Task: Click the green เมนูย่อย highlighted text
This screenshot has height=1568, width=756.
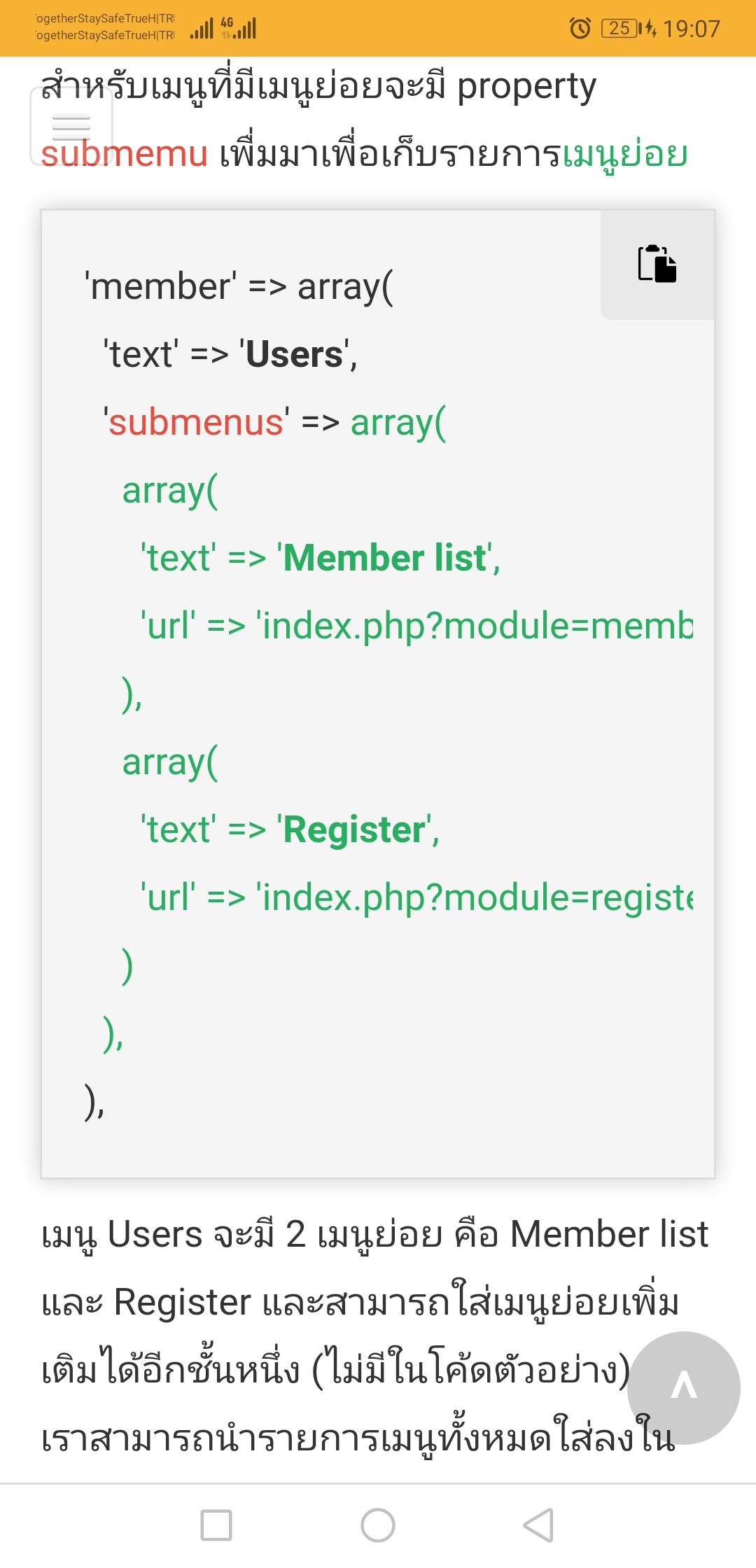Action: tap(625, 155)
